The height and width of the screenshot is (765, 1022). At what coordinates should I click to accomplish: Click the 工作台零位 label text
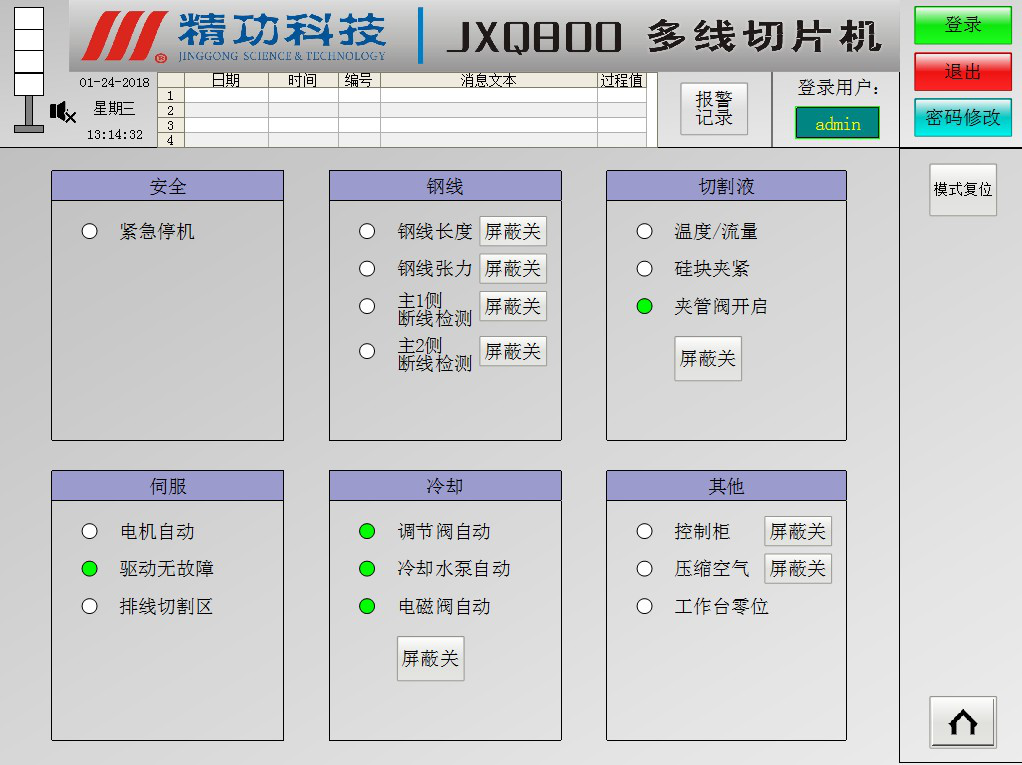[722, 607]
